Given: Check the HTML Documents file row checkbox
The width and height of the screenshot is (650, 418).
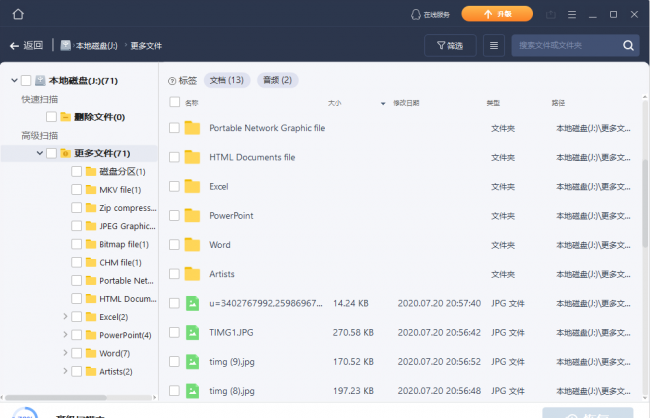Looking at the screenshot, I should [175, 157].
